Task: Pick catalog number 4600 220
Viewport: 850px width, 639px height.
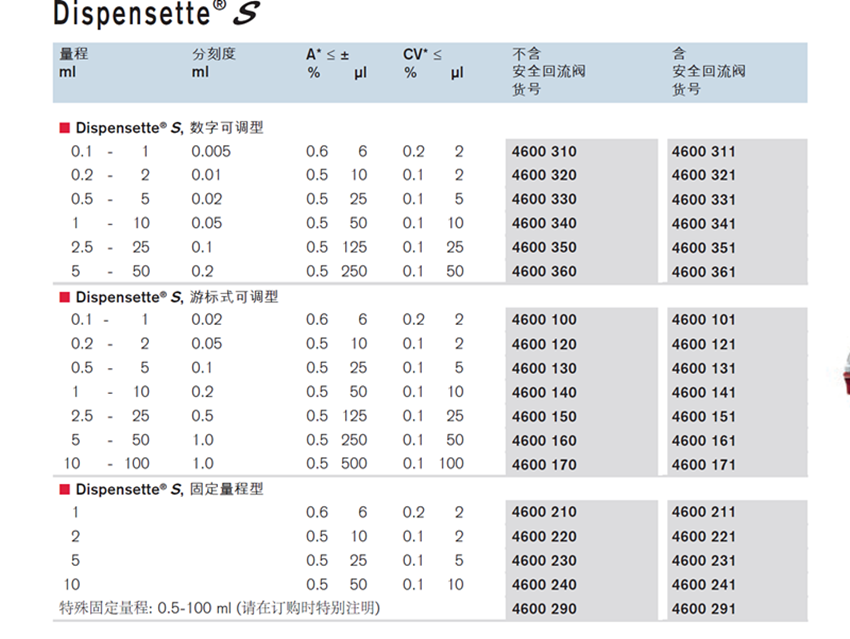Action: (x=544, y=537)
